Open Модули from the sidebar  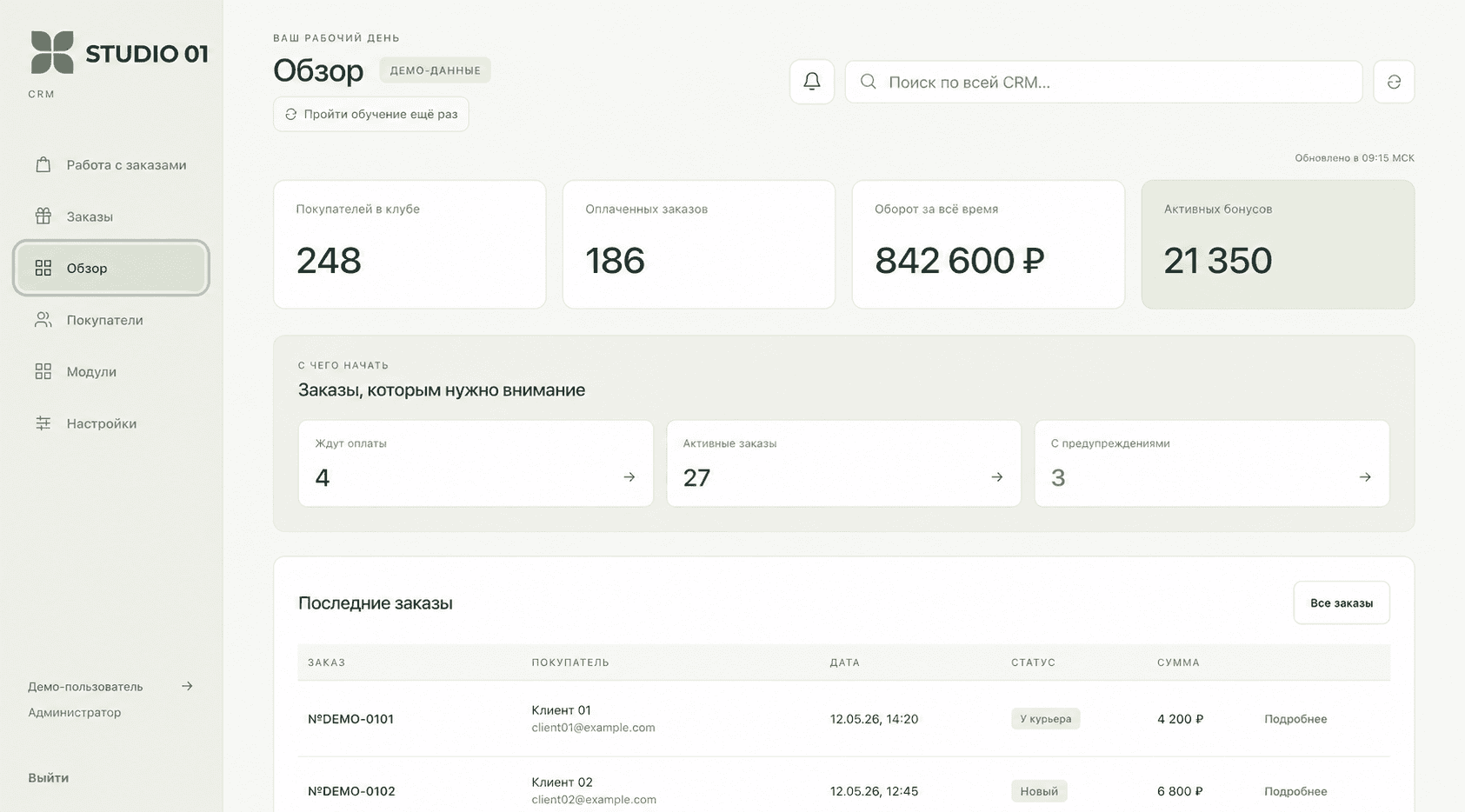111,371
